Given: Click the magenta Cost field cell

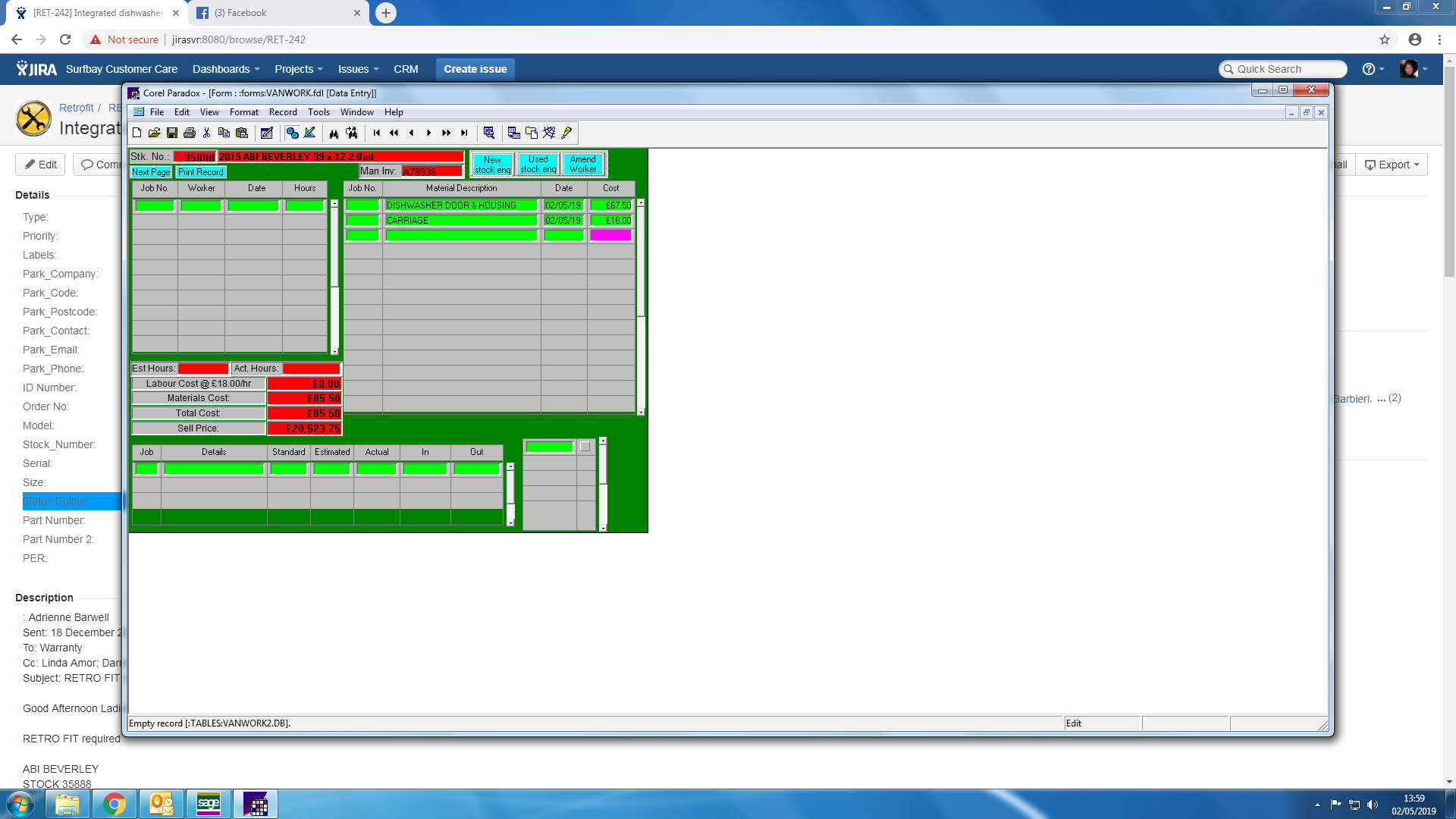Looking at the screenshot, I should click(610, 235).
